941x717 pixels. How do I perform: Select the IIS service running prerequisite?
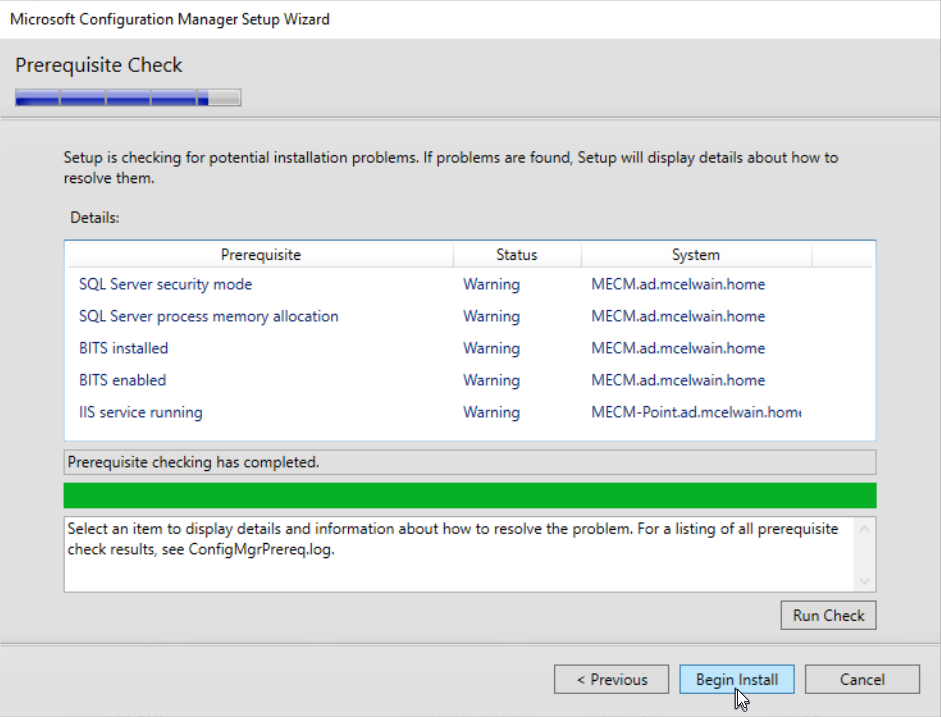click(140, 412)
